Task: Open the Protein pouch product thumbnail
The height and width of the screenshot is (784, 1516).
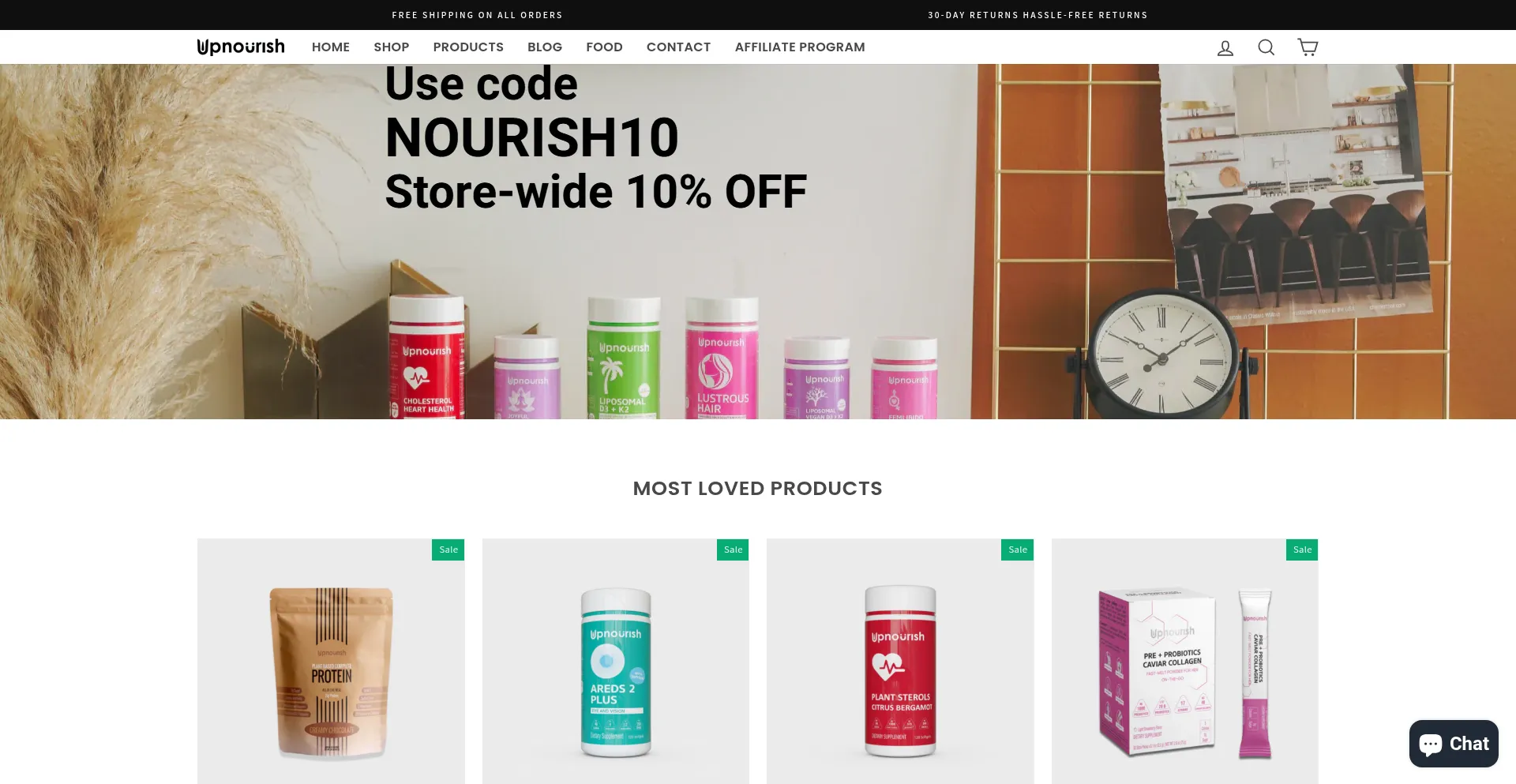Action: point(331,662)
